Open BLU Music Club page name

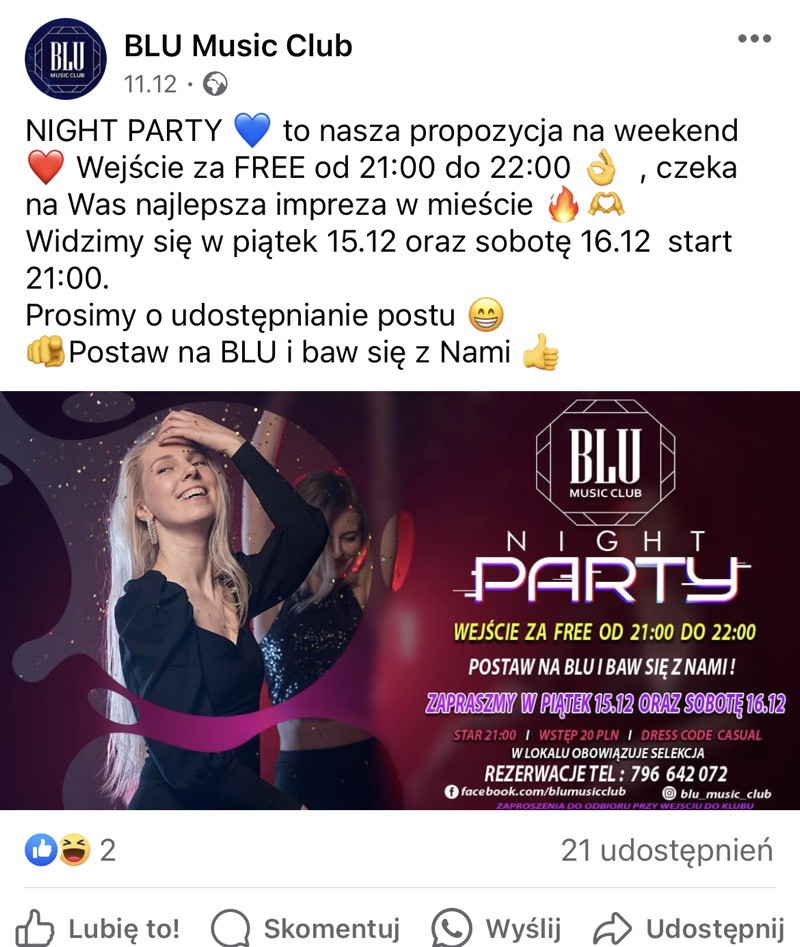238,46
